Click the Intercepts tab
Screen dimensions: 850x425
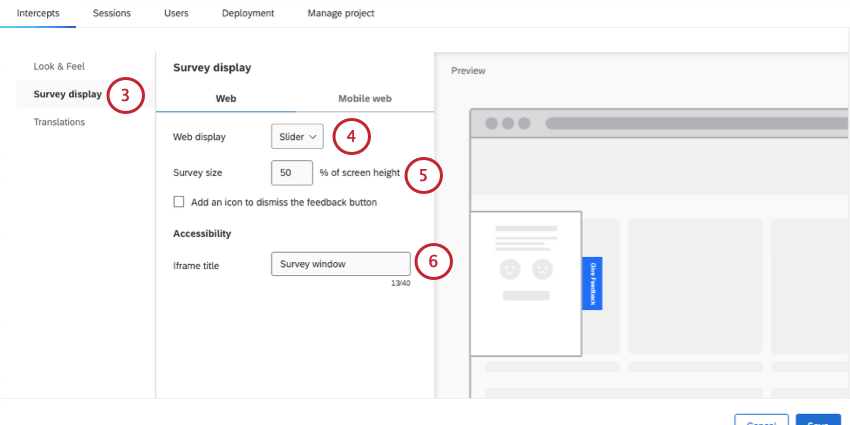[x=38, y=13]
